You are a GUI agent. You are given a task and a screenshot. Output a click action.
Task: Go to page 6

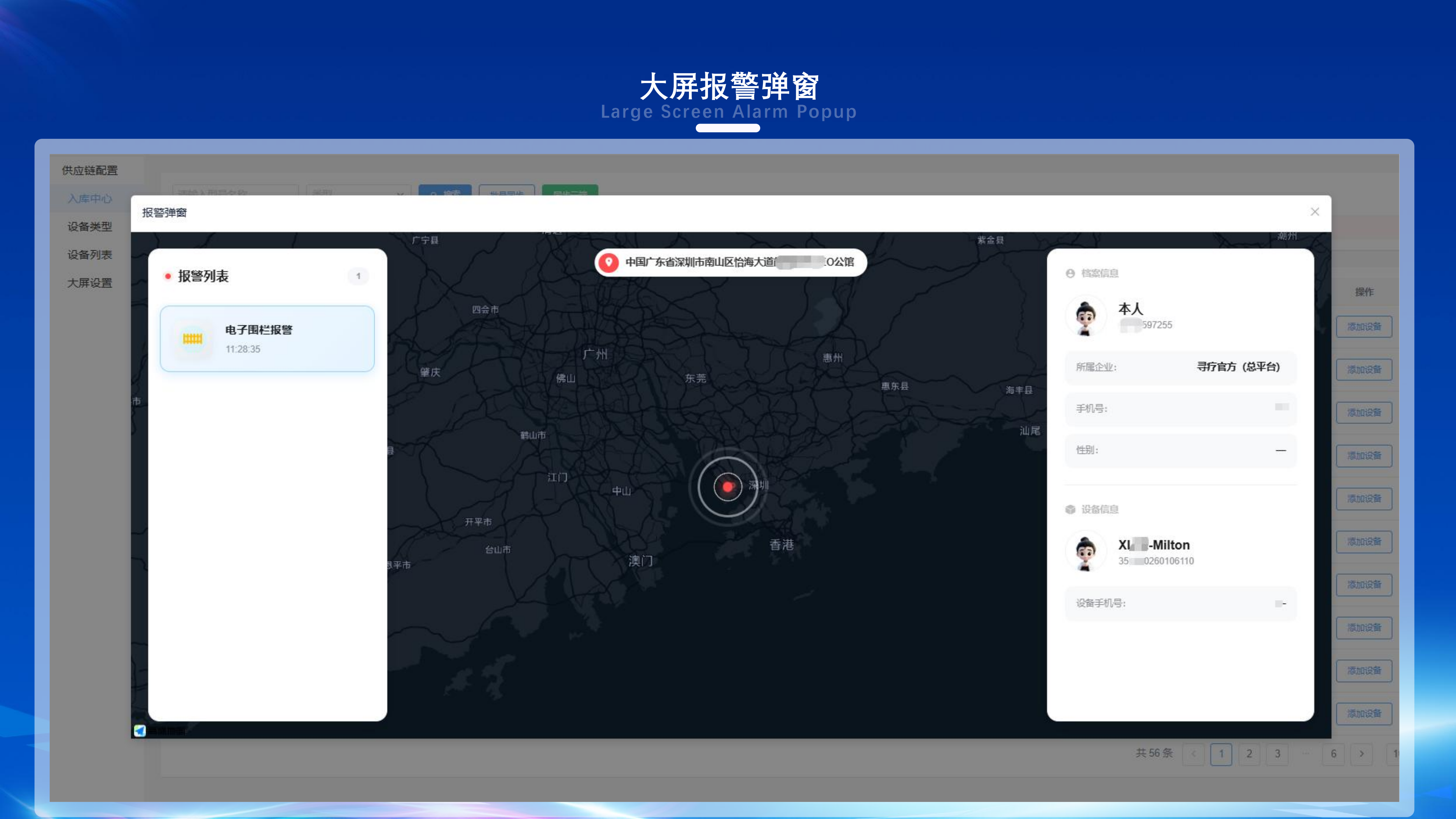pos(1334,754)
